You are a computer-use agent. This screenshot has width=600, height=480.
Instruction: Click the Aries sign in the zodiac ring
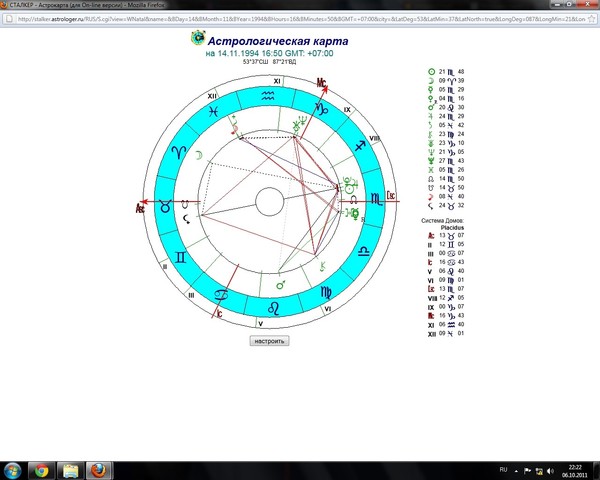point(179,152)
